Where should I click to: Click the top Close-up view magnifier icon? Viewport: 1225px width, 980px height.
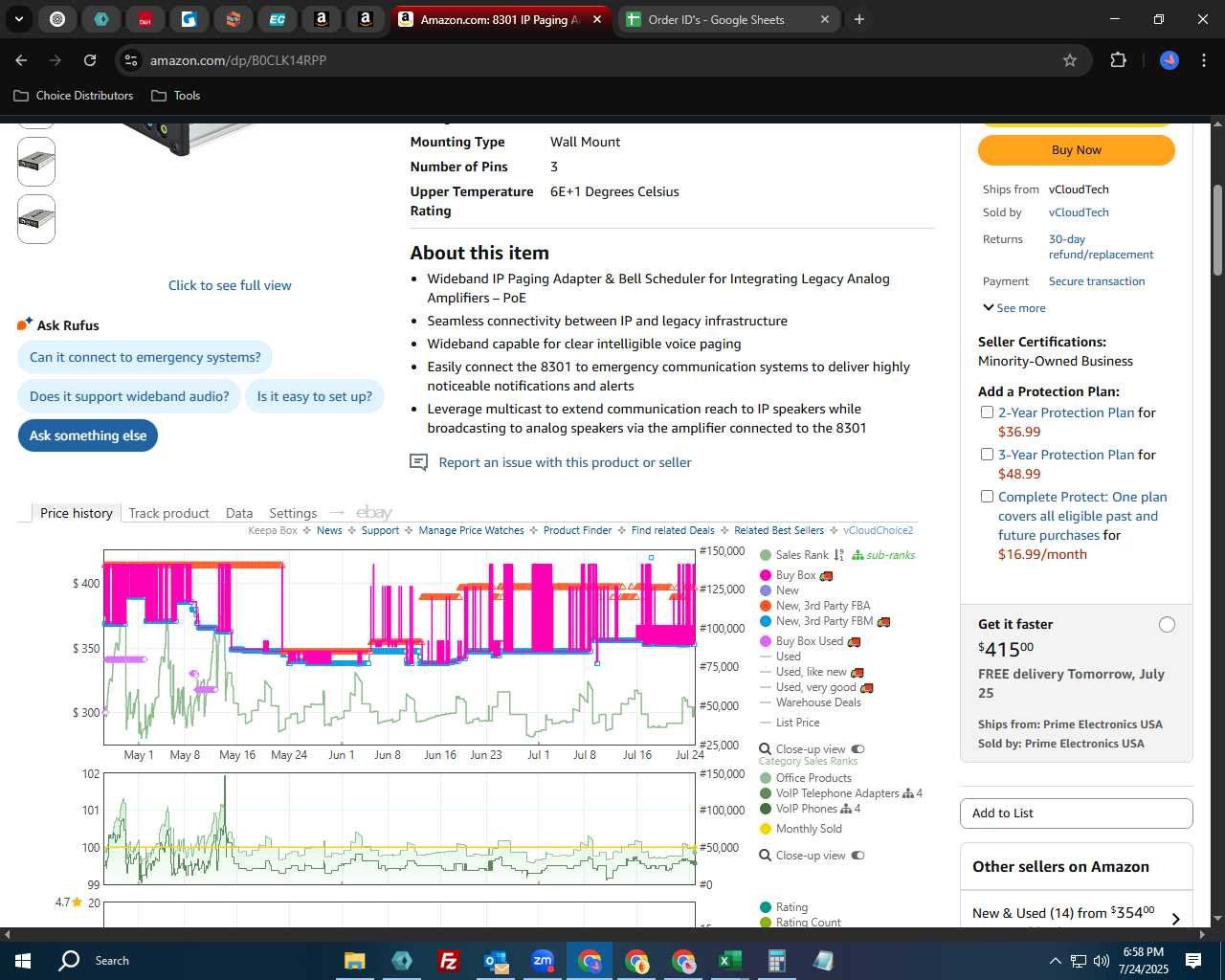pos(765,749)
